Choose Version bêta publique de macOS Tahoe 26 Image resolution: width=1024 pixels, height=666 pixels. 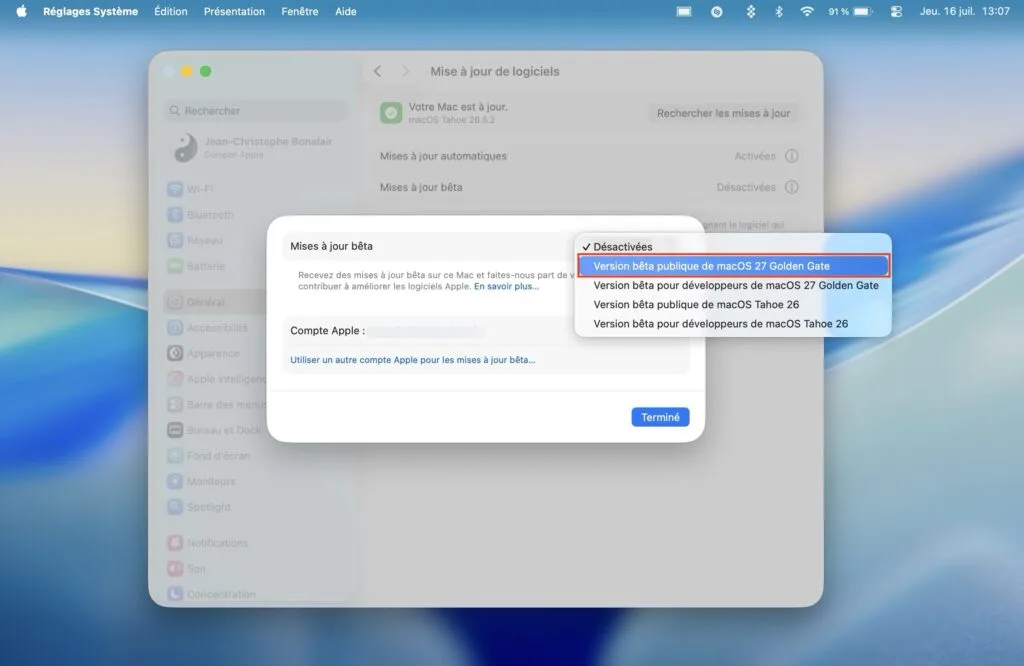pyautogui.click(x=733, y=304)
